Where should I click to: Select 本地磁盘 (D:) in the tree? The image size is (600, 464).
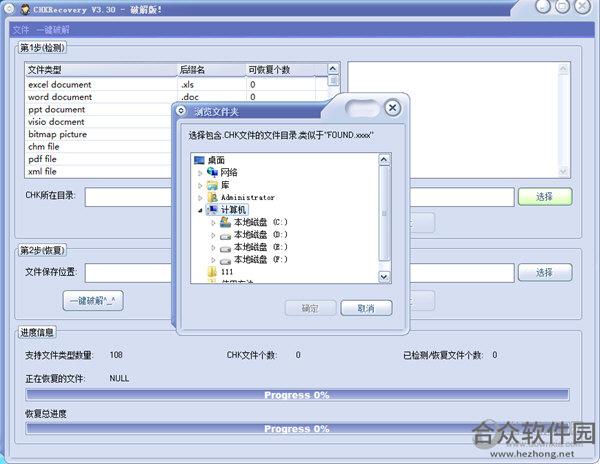pyautogui.click(x=261, y=234)
